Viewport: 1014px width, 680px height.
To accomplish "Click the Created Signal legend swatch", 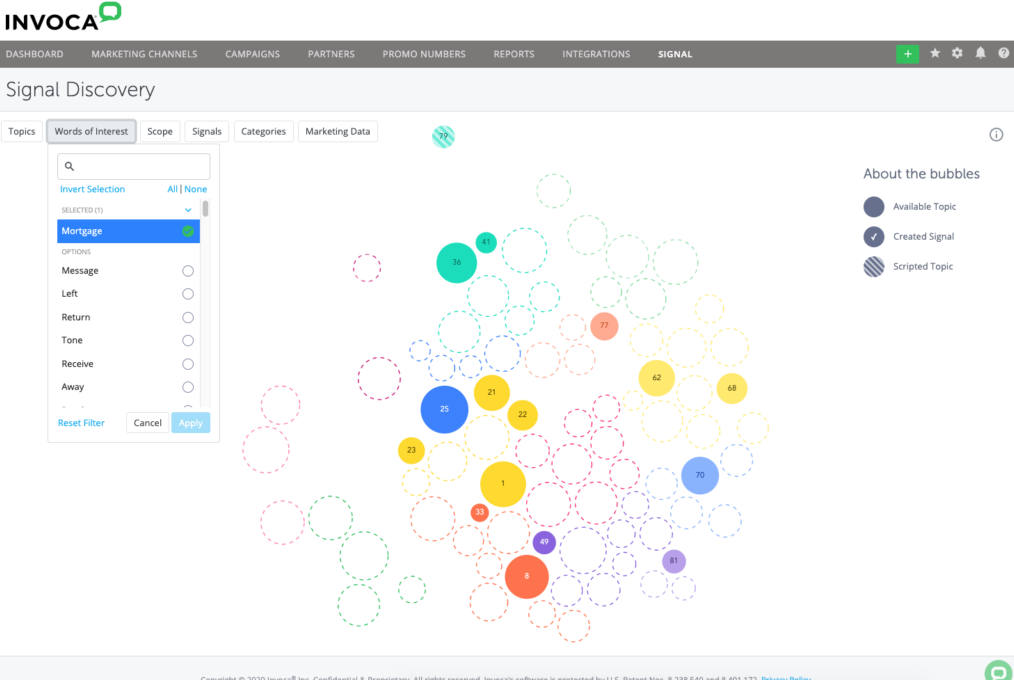I will click(x=874, y=237).
